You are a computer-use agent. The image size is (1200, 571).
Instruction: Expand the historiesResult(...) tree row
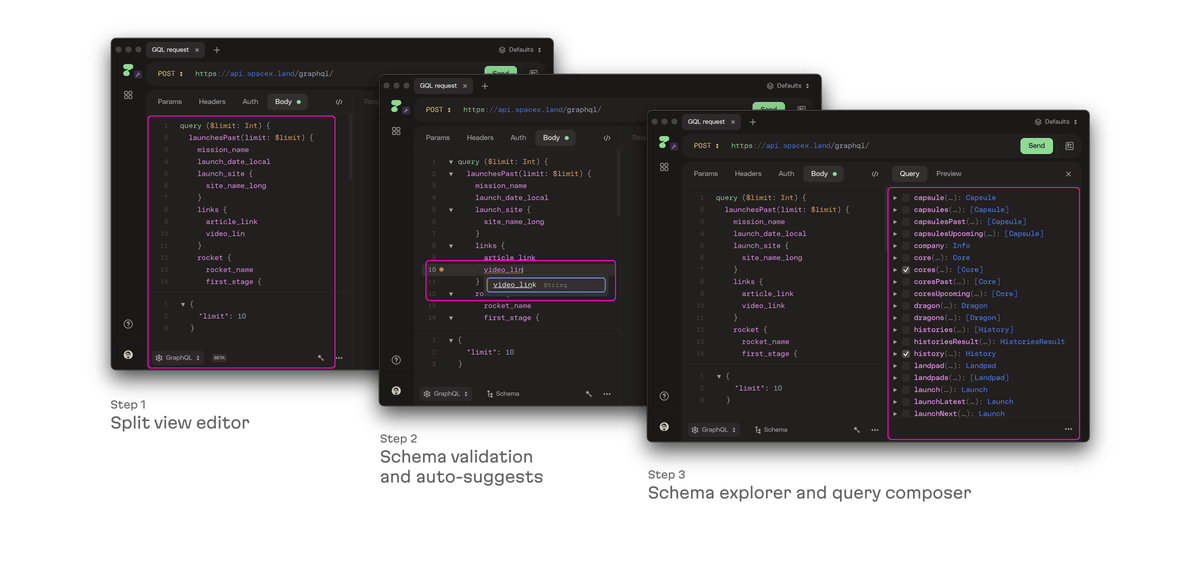(x=895, y=342)
